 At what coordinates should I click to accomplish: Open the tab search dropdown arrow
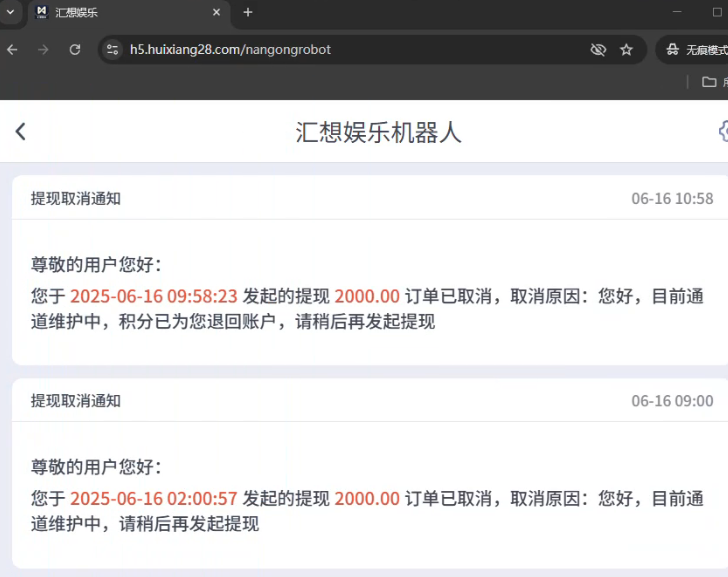10,13
